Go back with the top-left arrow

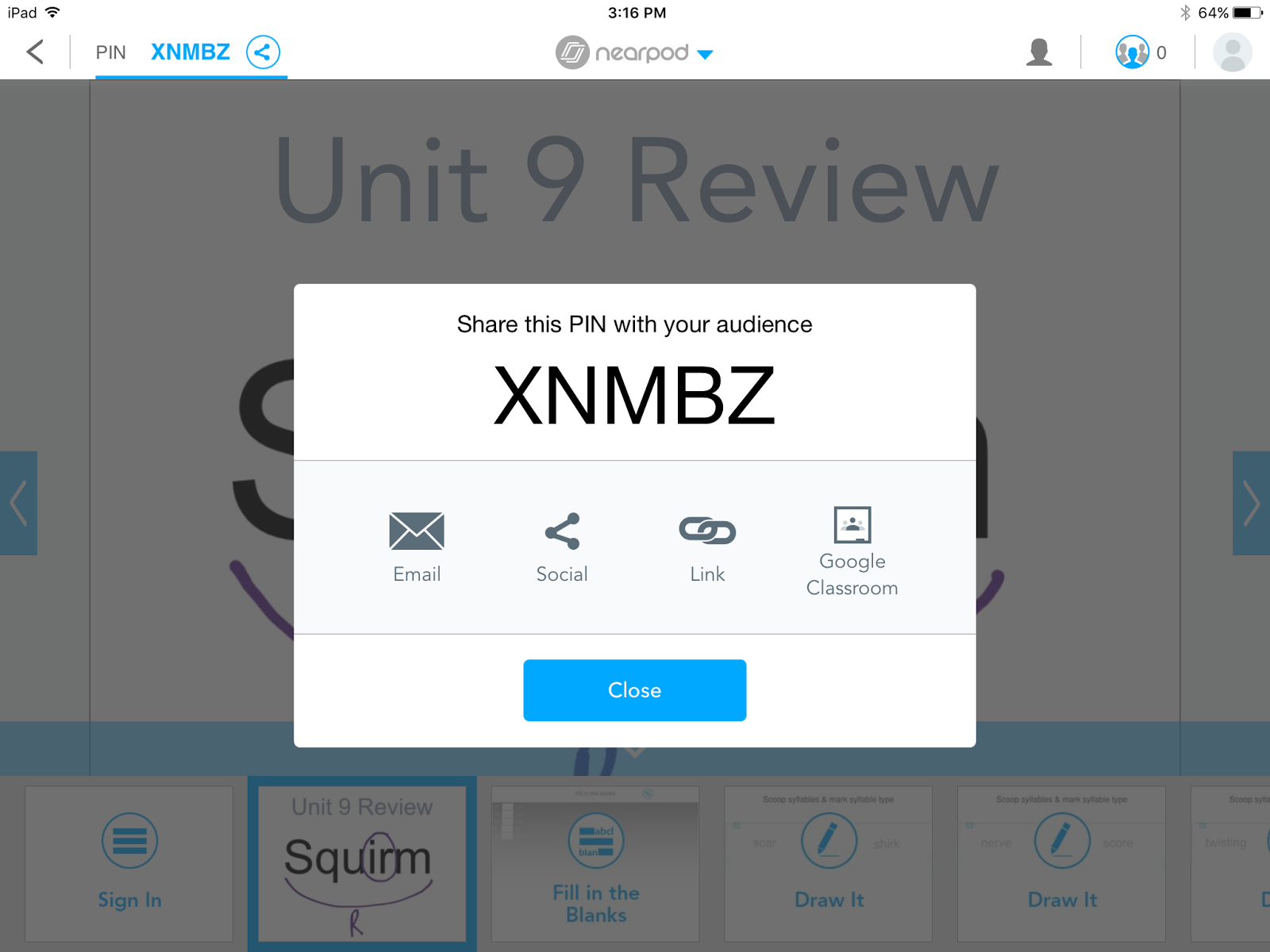[35, 52]
